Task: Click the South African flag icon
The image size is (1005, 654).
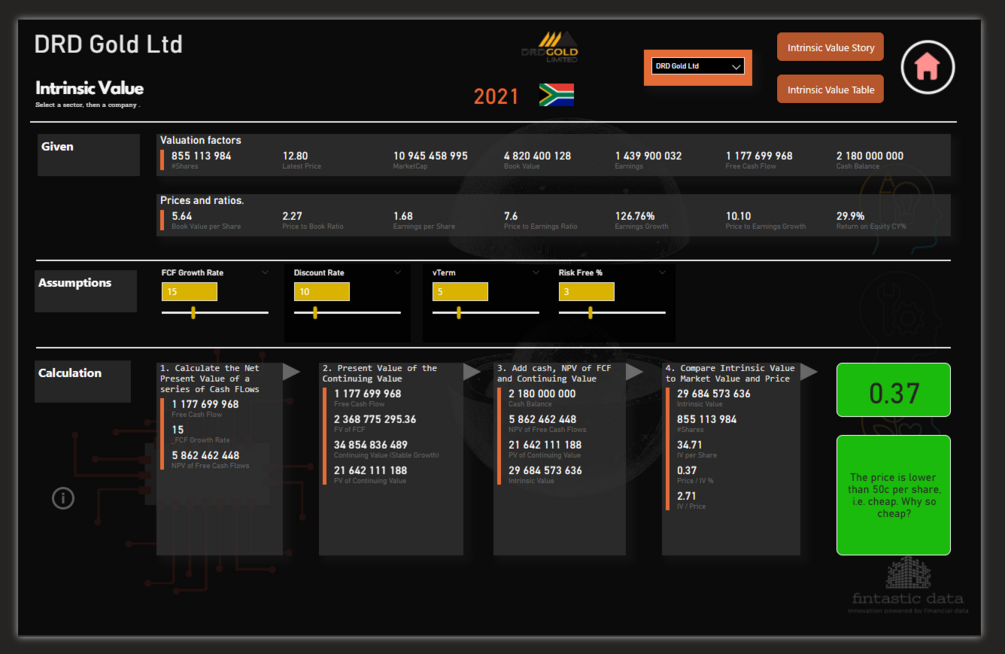Action: click(x=556, y=95)
